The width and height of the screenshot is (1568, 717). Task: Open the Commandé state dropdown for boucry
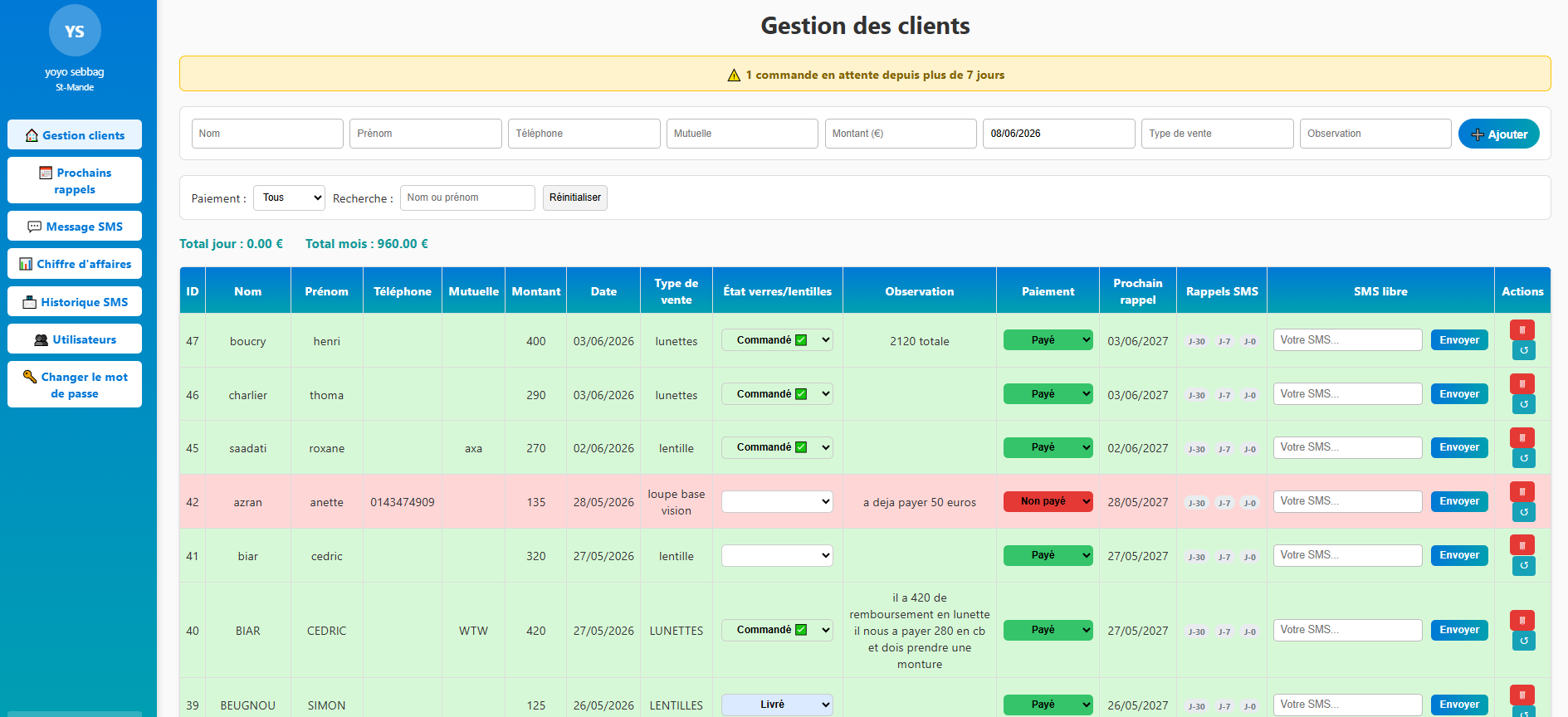(x=777, y=340)
